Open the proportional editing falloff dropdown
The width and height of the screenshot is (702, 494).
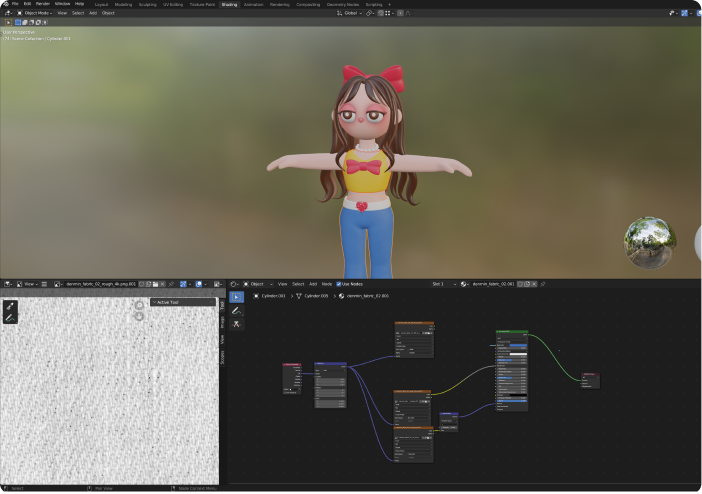point(409,13)
